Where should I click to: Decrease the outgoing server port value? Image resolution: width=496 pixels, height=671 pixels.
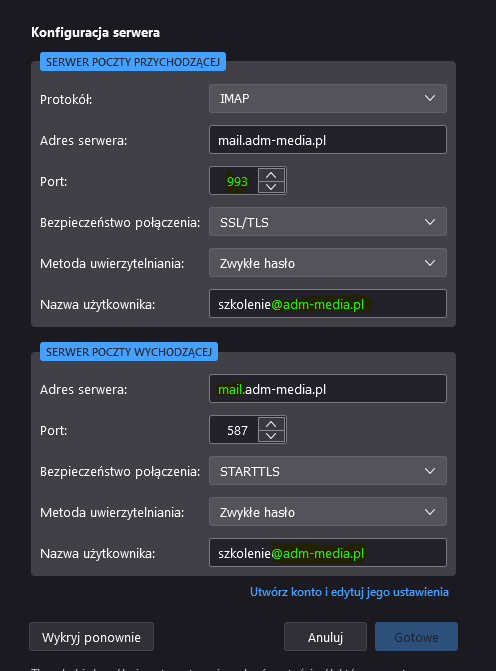pos(271,436)
